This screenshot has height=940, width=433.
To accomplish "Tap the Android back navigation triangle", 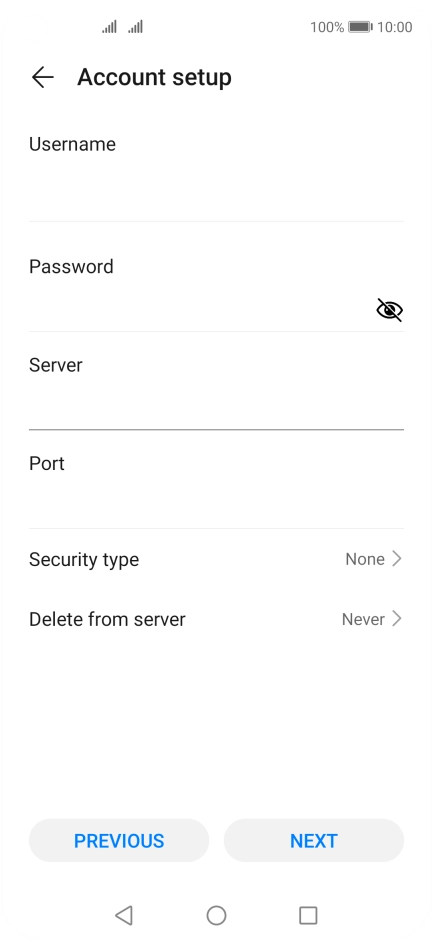I will click(124, 915).
